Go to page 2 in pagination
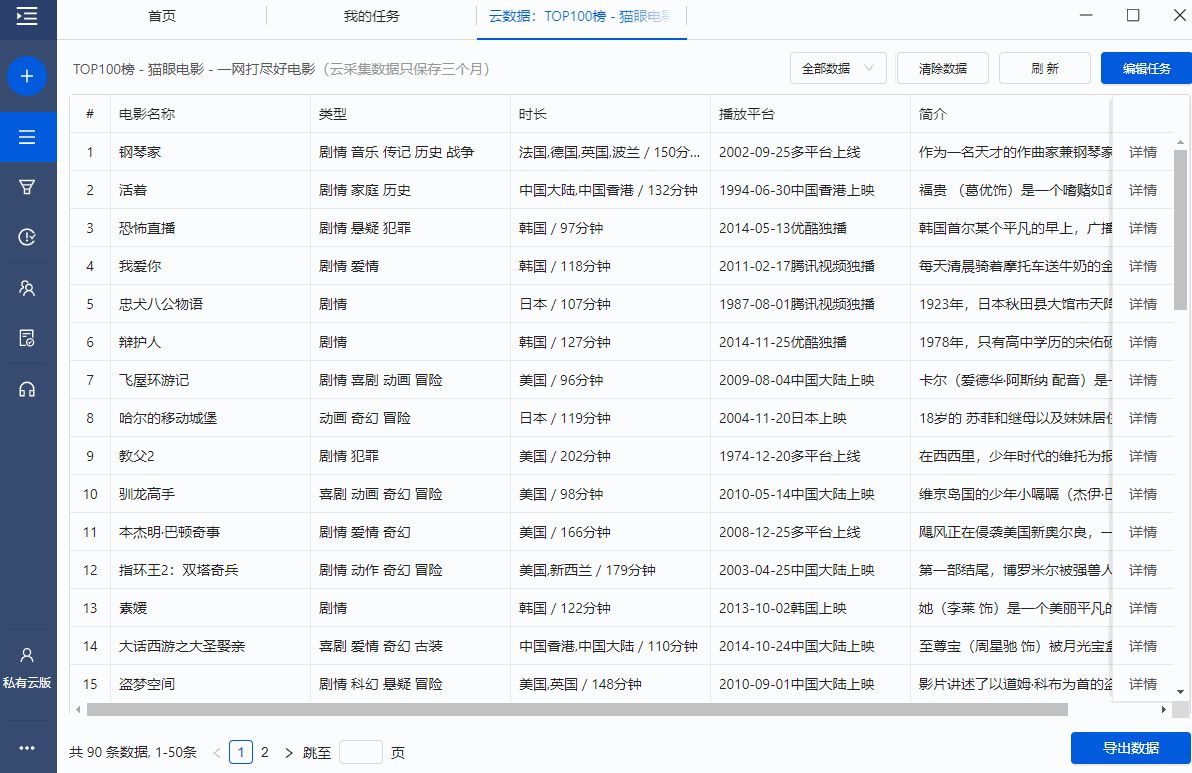 265,752
